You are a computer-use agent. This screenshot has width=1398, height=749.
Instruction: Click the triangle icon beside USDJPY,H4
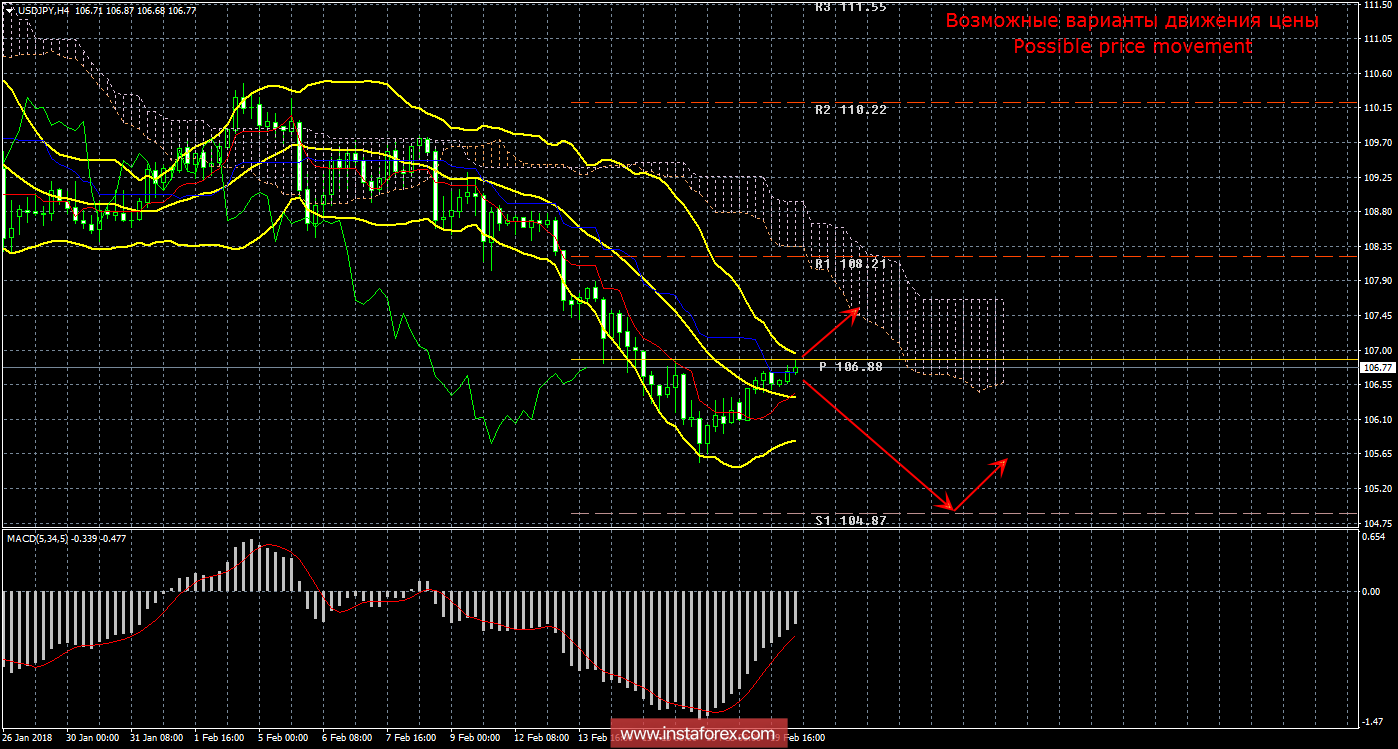[x=8, y=9]
